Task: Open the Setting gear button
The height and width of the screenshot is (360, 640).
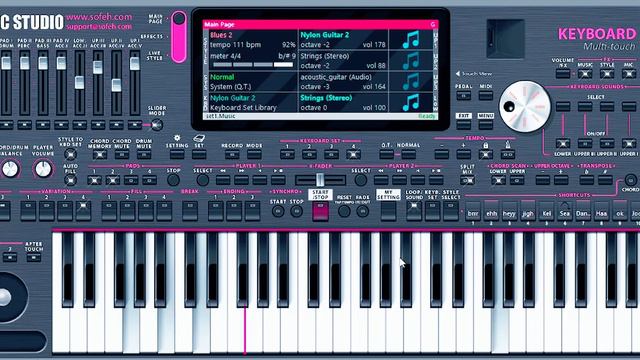Action: [177, 155]
